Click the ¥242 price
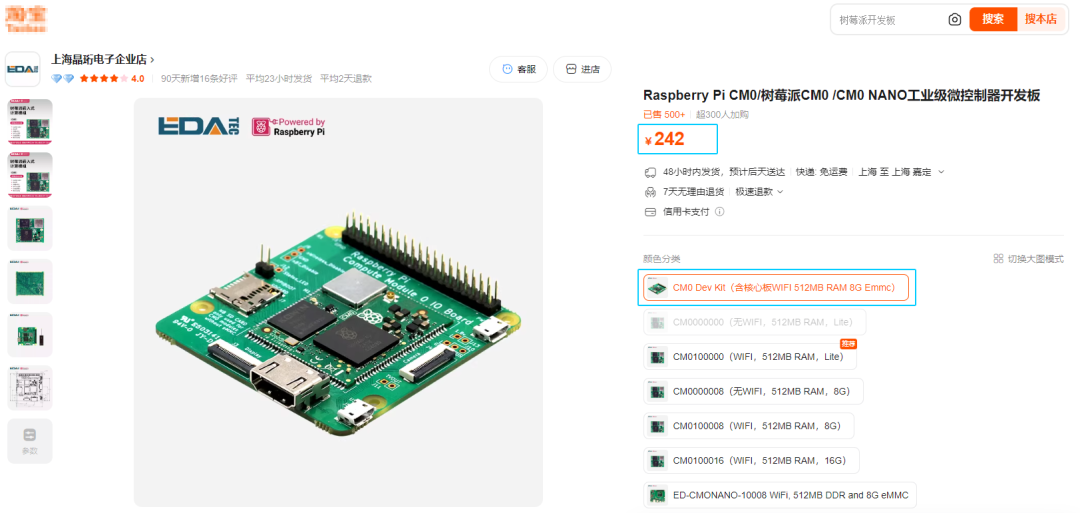The width and height of the screenshot is (1080, 513). pyautogui.click(x=665, y=140)
